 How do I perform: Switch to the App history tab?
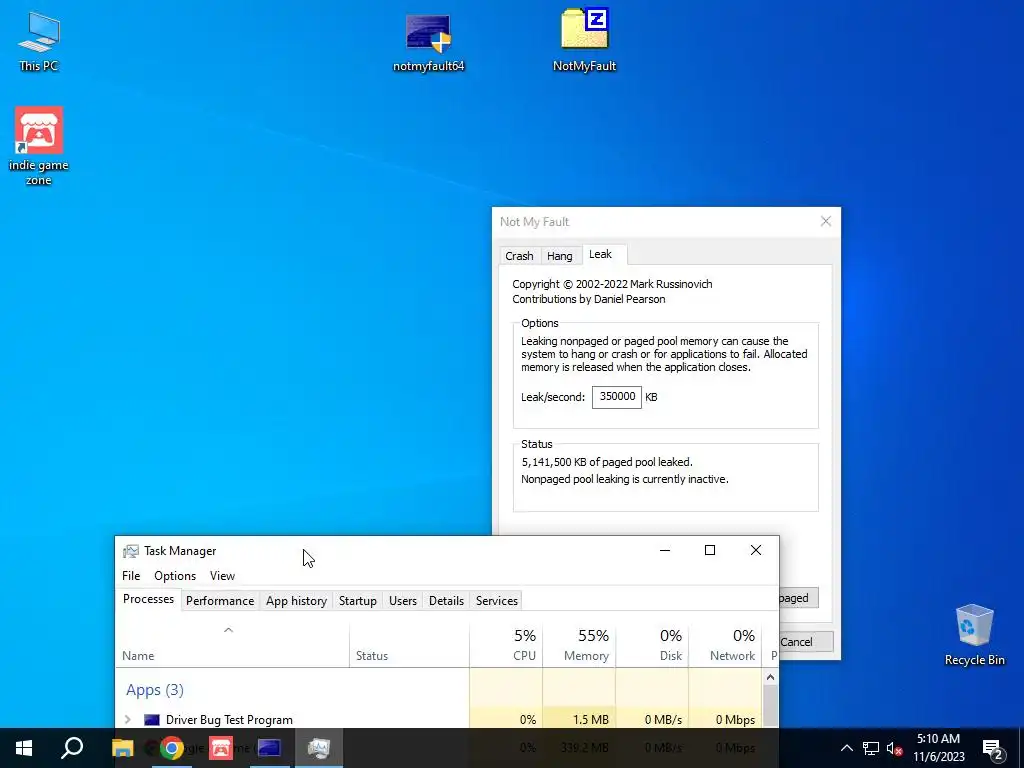pos(296,601)
